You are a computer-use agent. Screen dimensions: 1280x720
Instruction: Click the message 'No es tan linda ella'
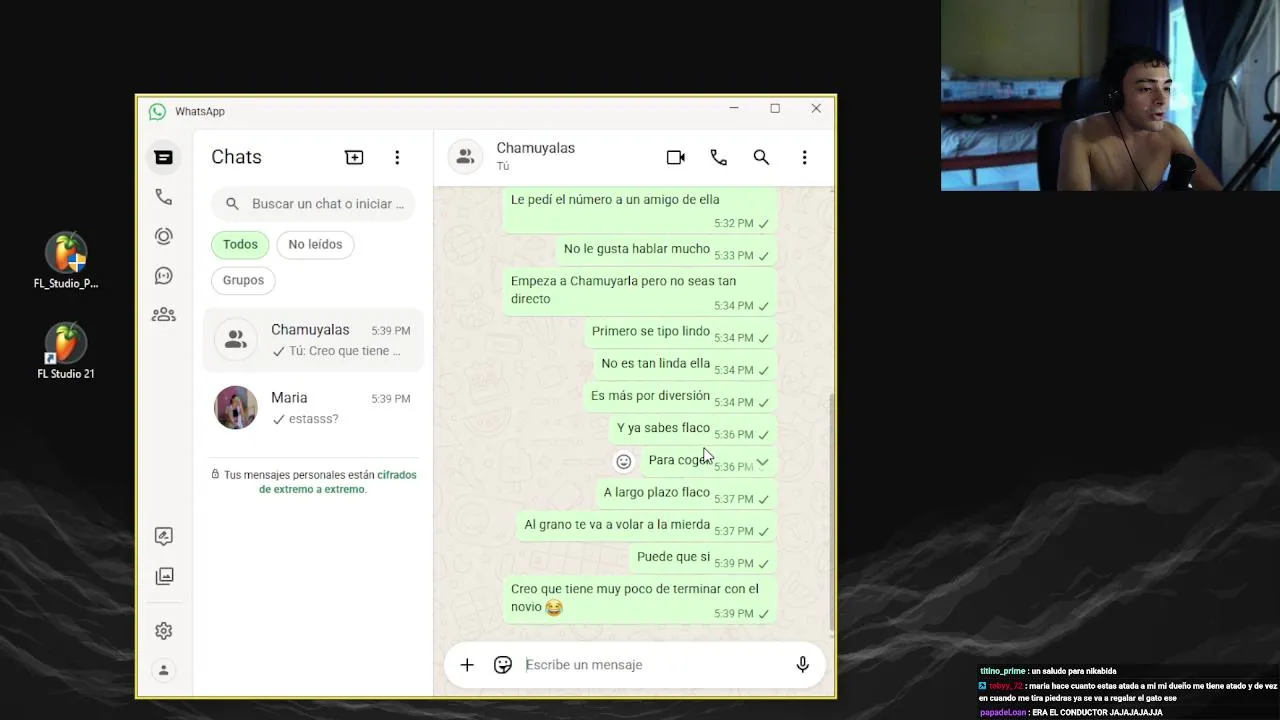click(x=685, y=364)
